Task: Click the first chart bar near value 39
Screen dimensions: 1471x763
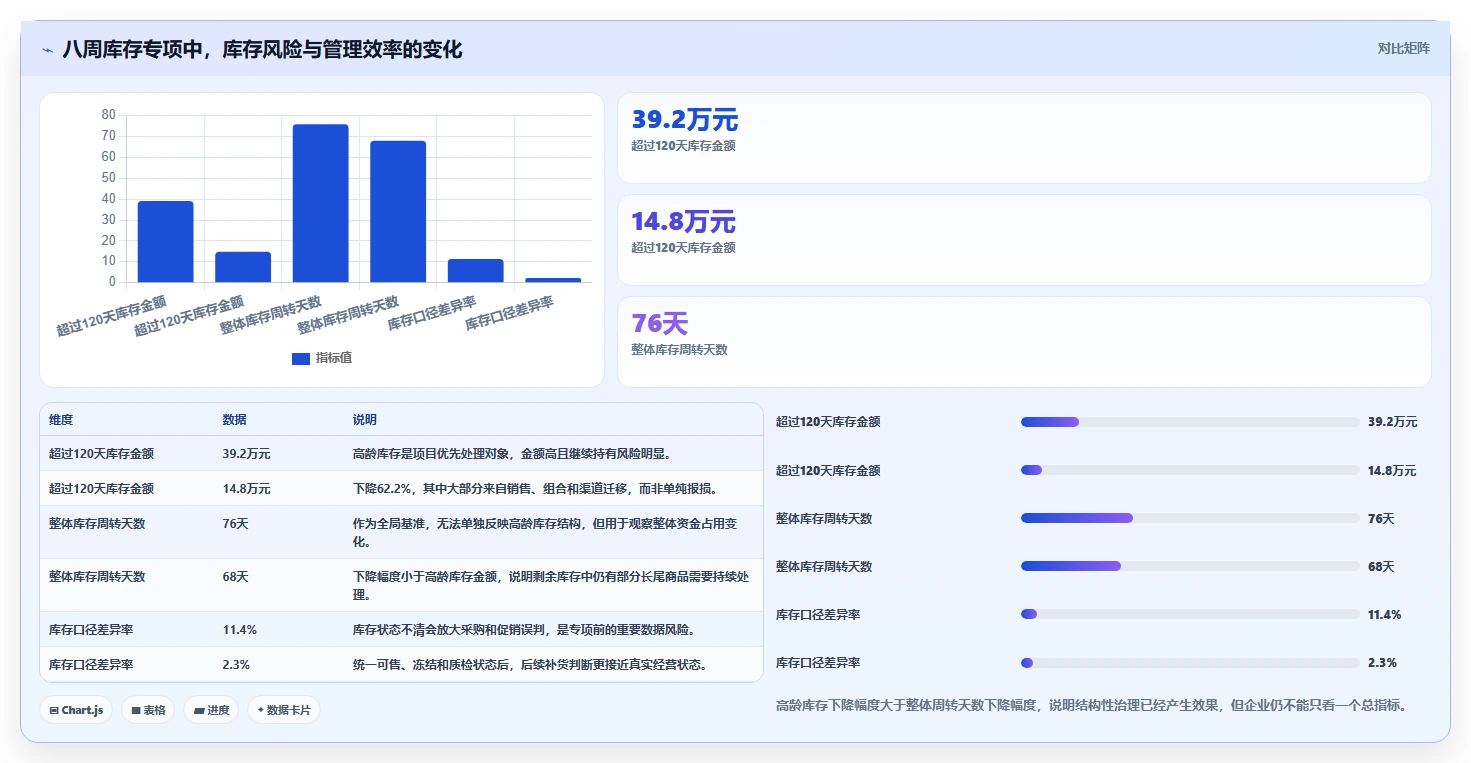Action: pyautogui.click(x=166, y=242)
